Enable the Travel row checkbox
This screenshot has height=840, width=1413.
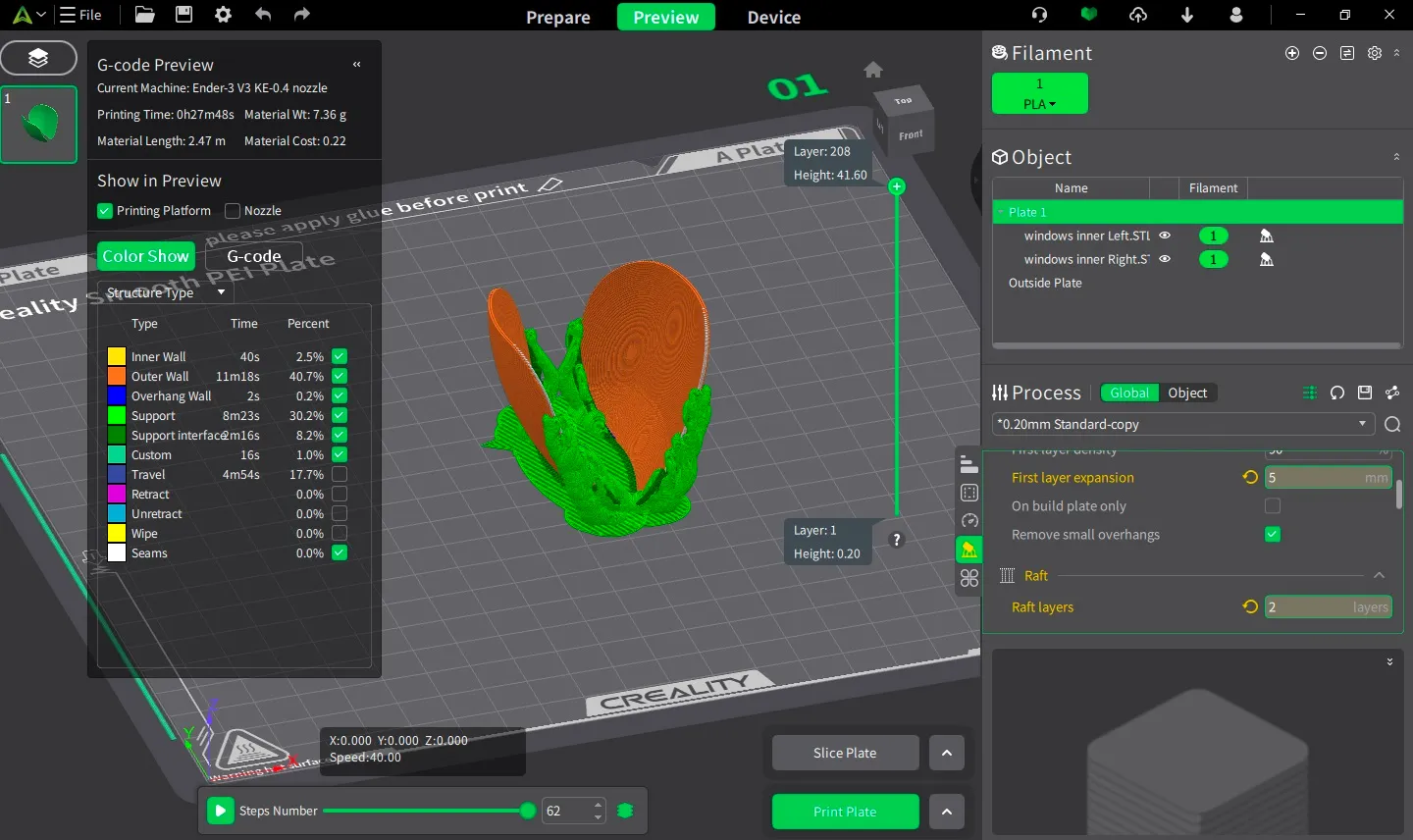tap(340, 474)
